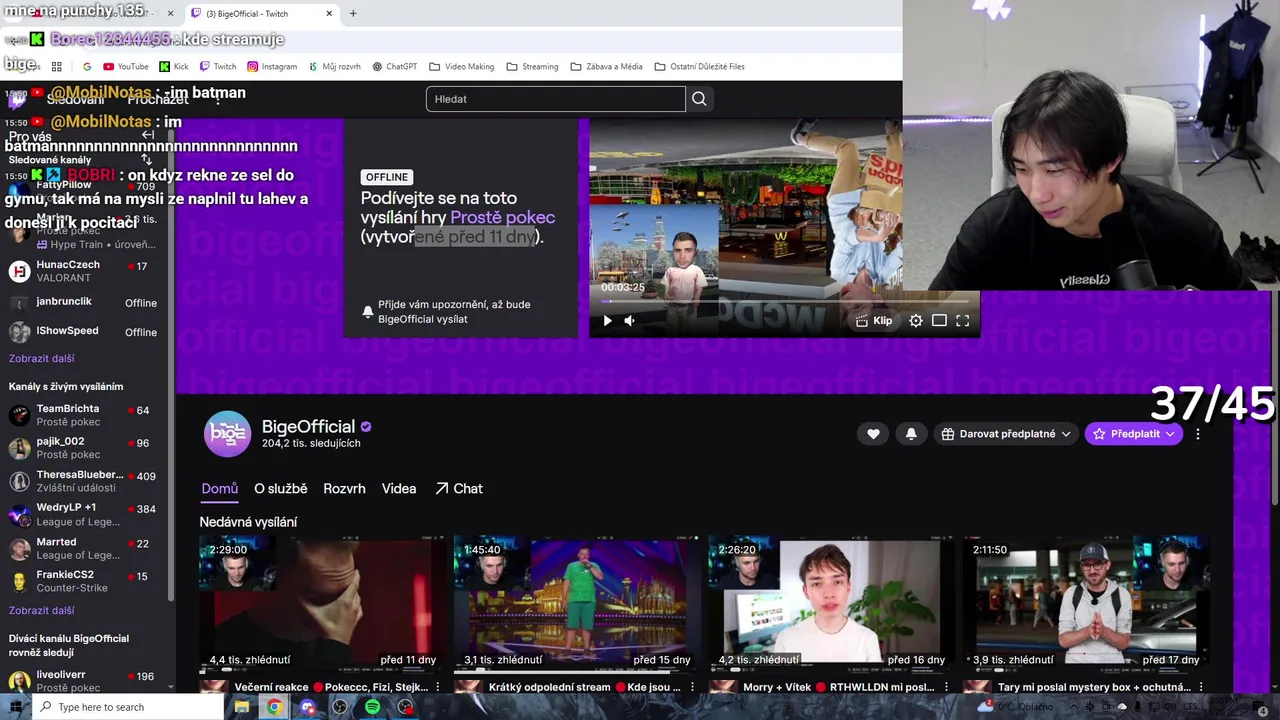Open options for Večerní reakce video
Image resolution: width=1280 pixels, height=720 pixels.
click(437, 687)
